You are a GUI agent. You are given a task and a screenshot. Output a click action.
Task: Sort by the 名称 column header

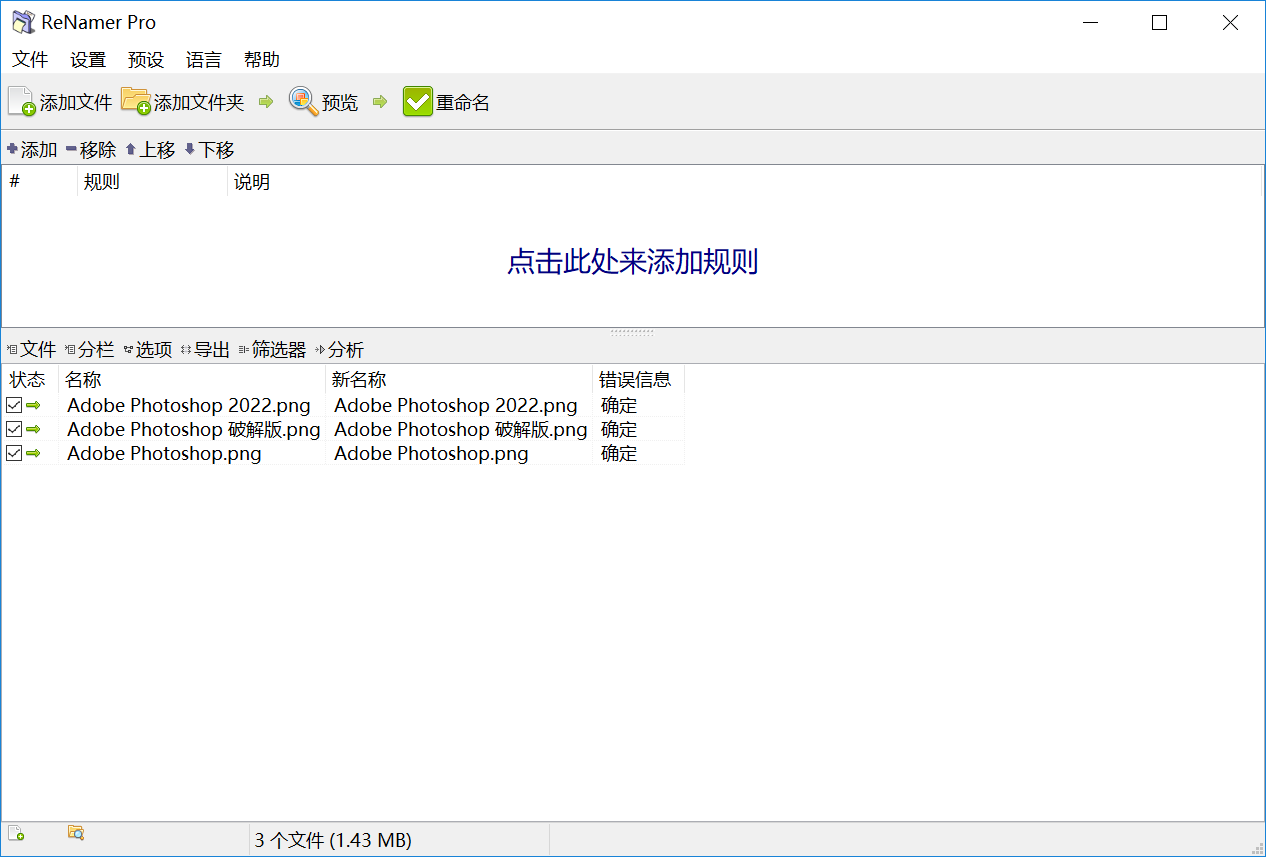[192, 380]
